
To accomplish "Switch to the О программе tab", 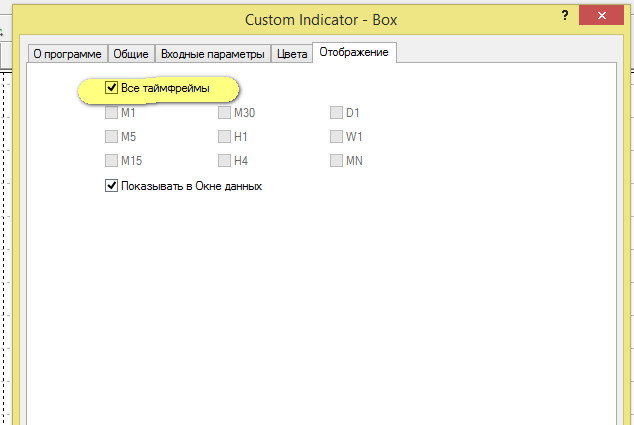I will click(x=67, y=53).
